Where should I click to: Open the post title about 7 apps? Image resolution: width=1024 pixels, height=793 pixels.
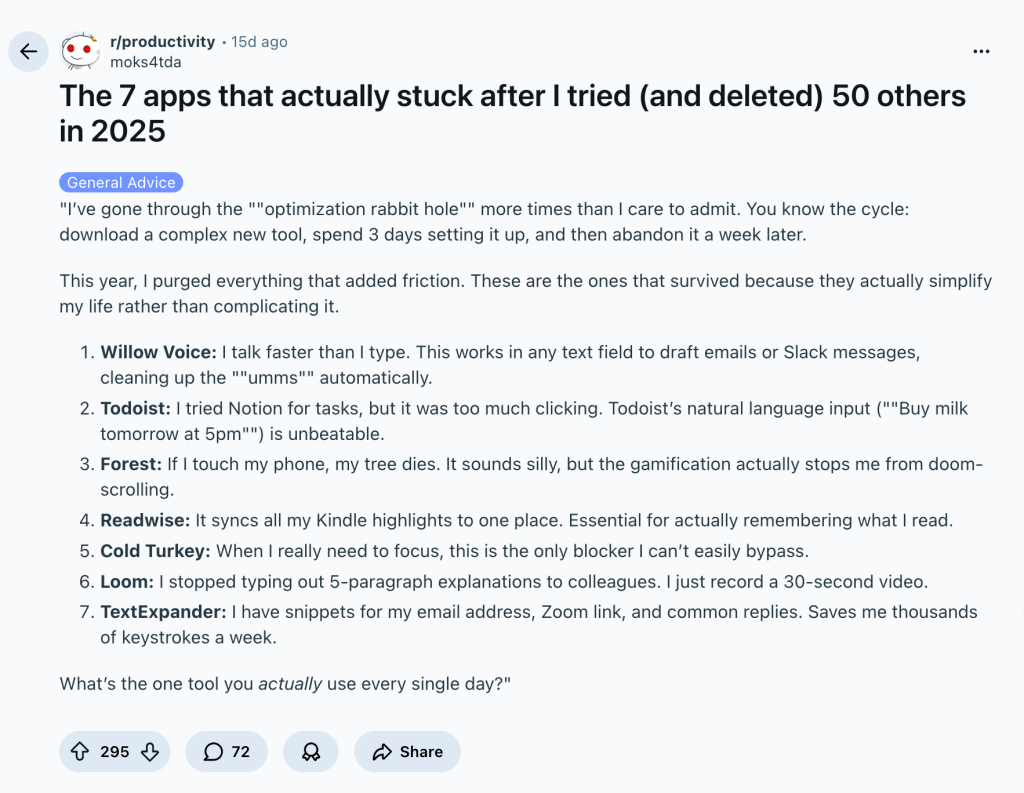[x=513, y=112]
